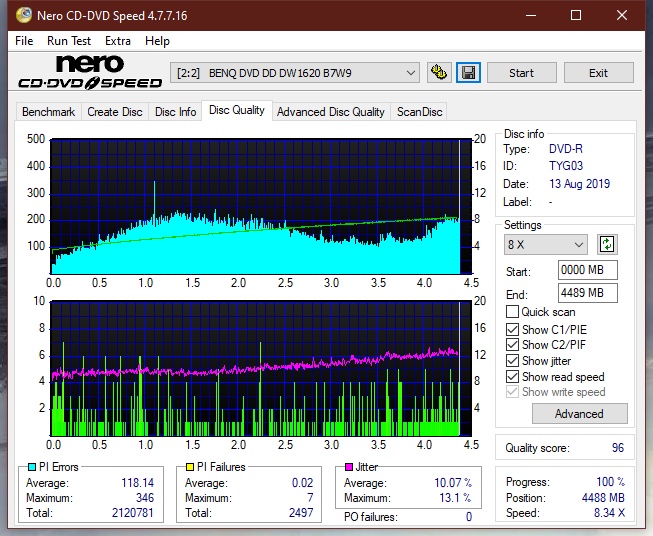
Task: Click the refresh speed settings icon
Action: (607, 244)
